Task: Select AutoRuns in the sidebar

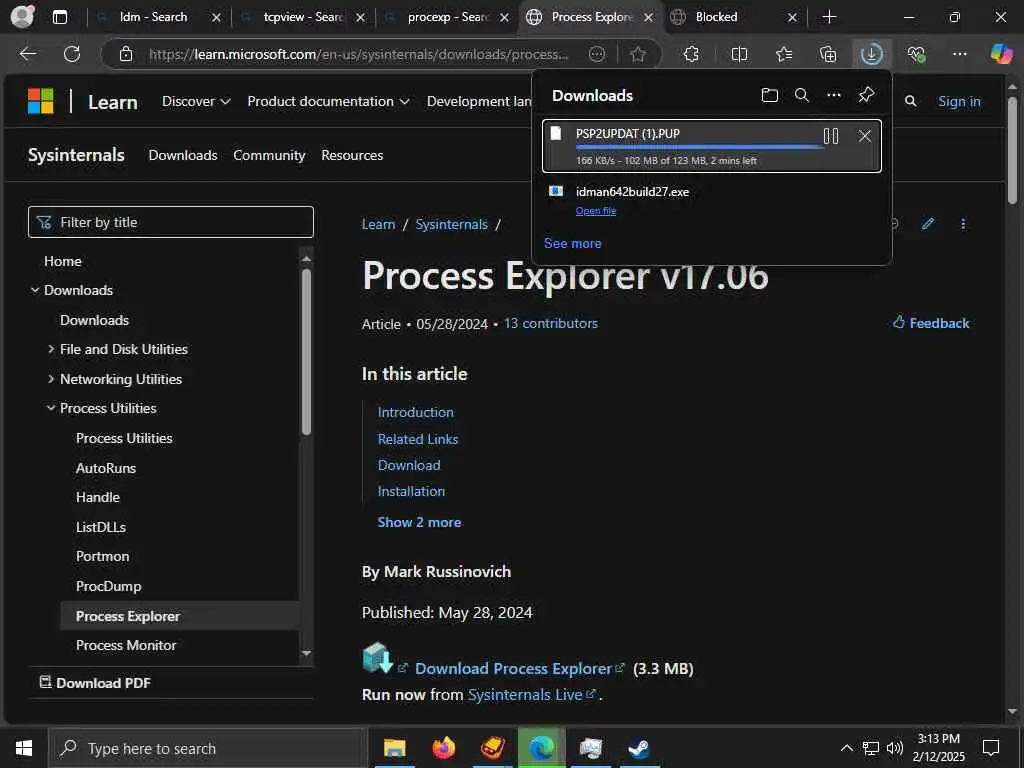Action: (106, 468)
